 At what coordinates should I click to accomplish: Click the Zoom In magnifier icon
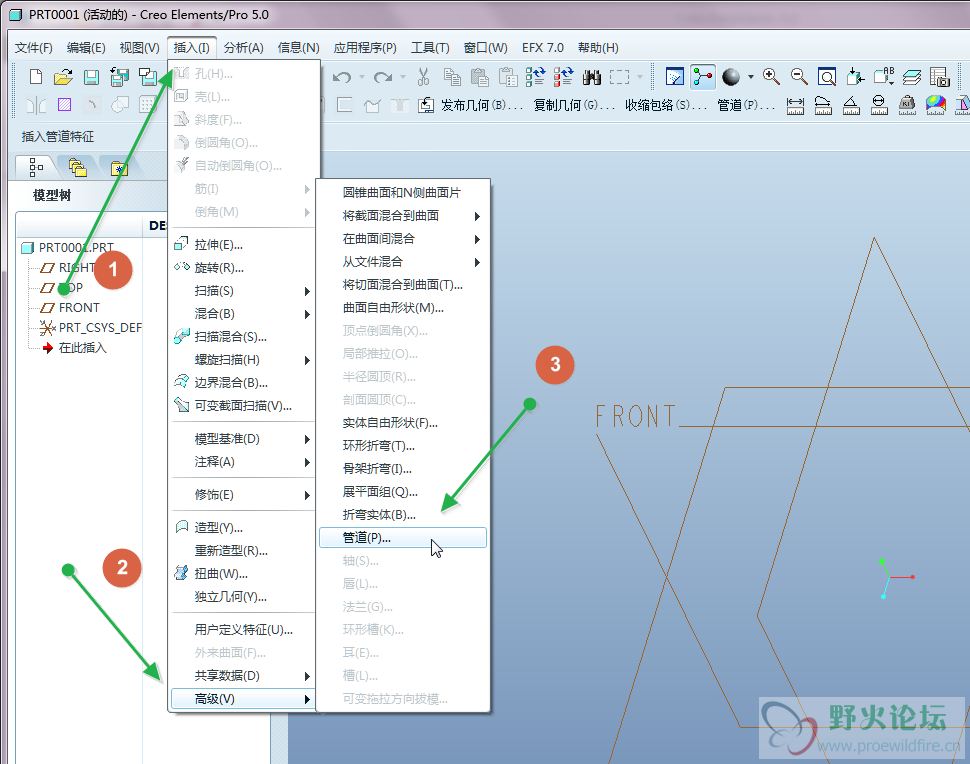(x=771, y=77)
